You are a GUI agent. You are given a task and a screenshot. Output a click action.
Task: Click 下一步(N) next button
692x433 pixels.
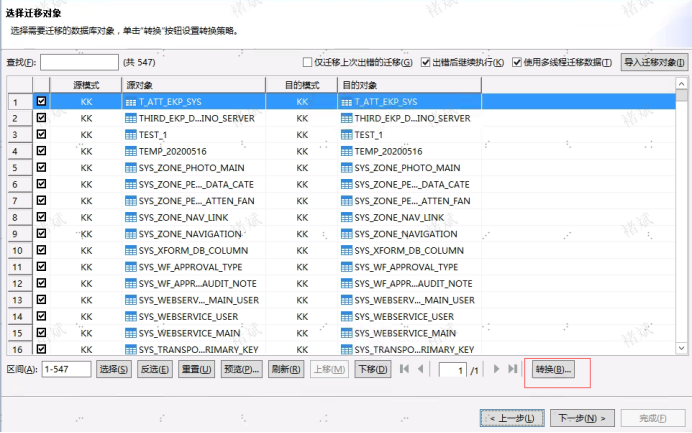coord(582,418)
